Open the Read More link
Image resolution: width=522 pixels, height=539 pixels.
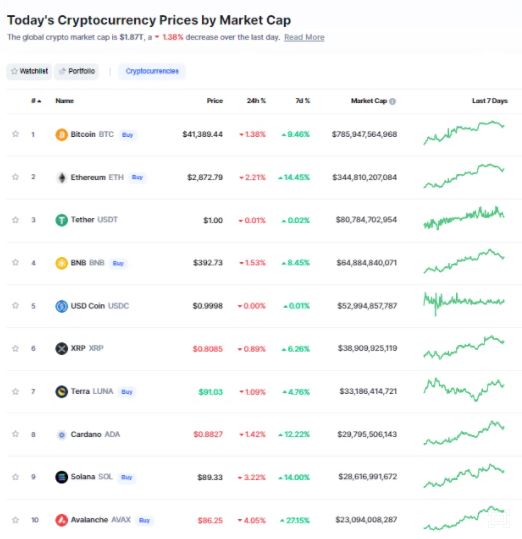pyautogui.click(x=304, y=37)
